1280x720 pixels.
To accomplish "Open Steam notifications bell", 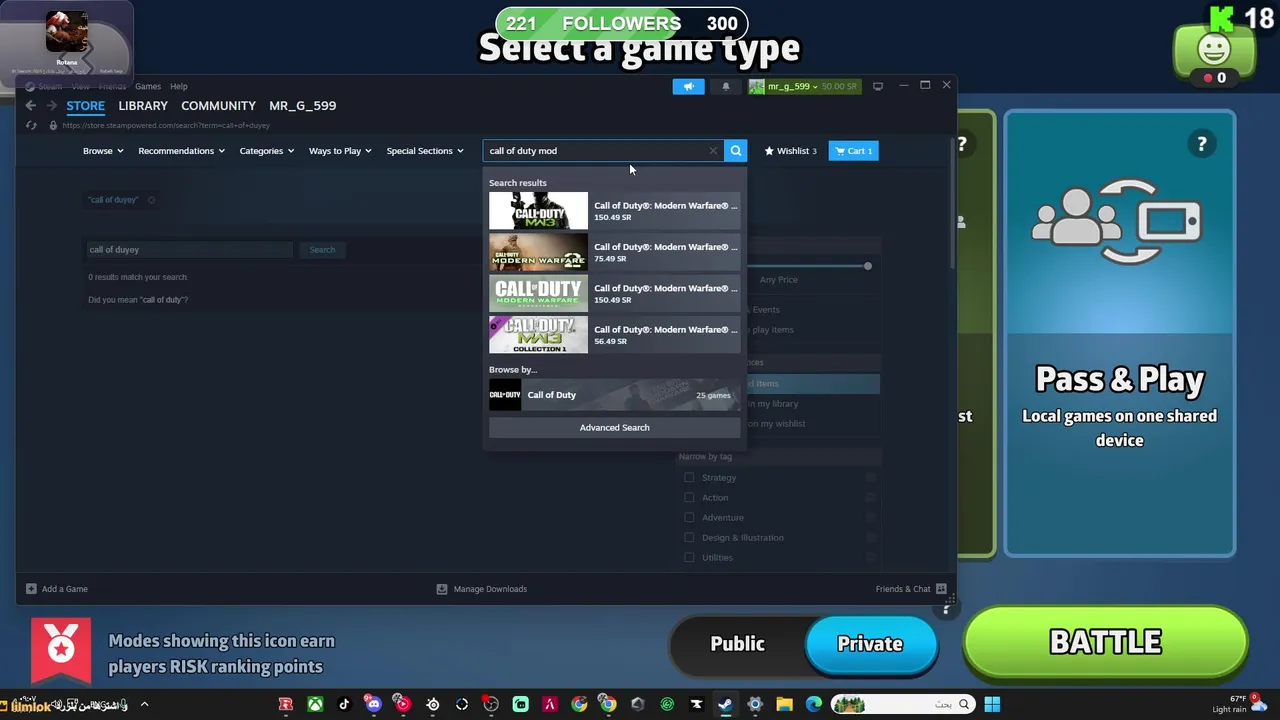I will pyautogui.click(x=726, y=86).
